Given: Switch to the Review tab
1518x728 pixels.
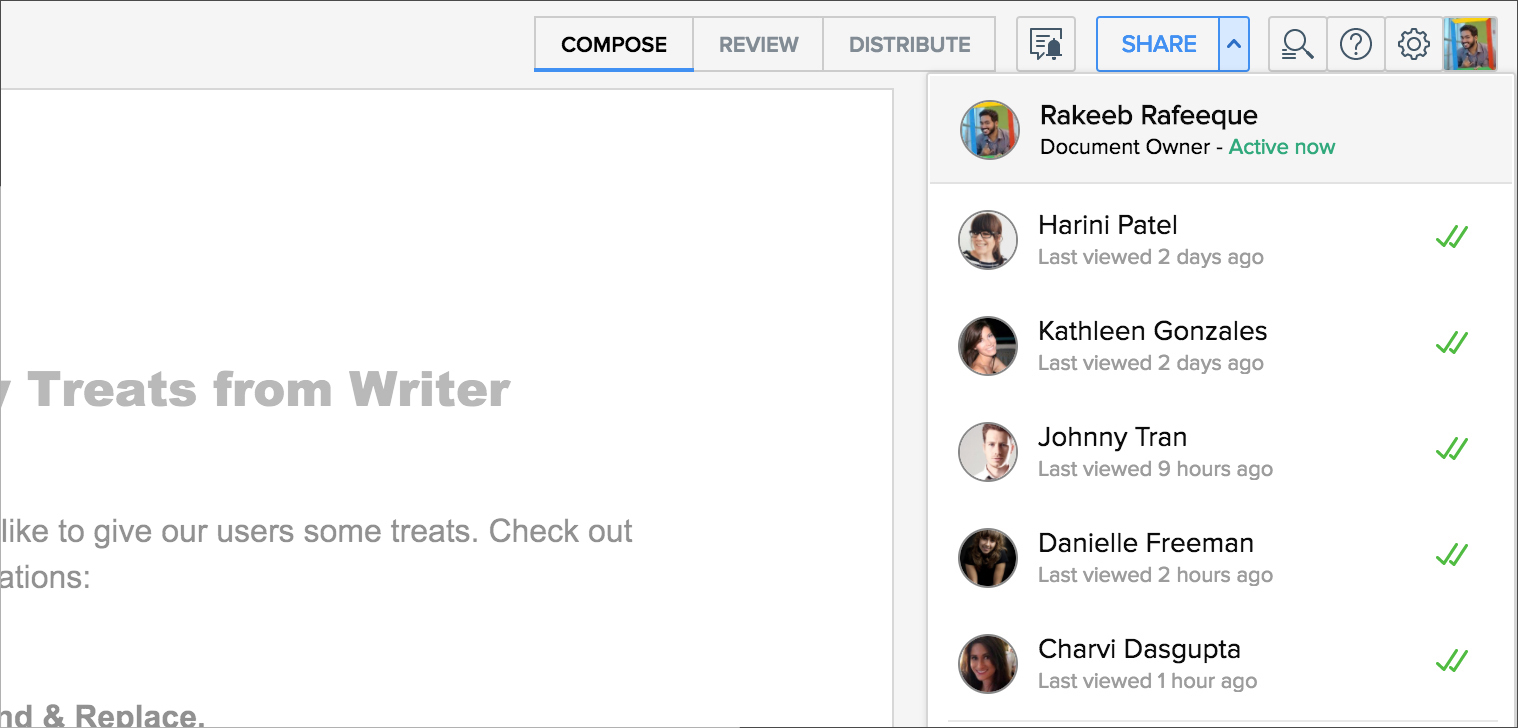Looking at the screenshot, I should (758, 45).
